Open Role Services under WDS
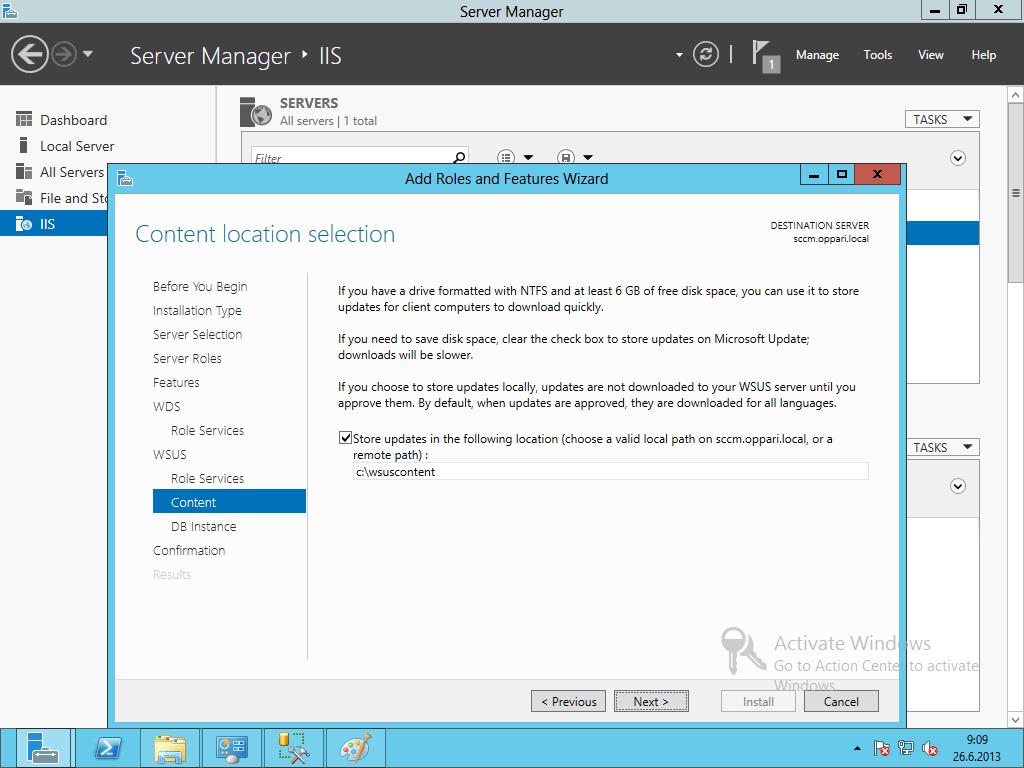 coord(207,430)
